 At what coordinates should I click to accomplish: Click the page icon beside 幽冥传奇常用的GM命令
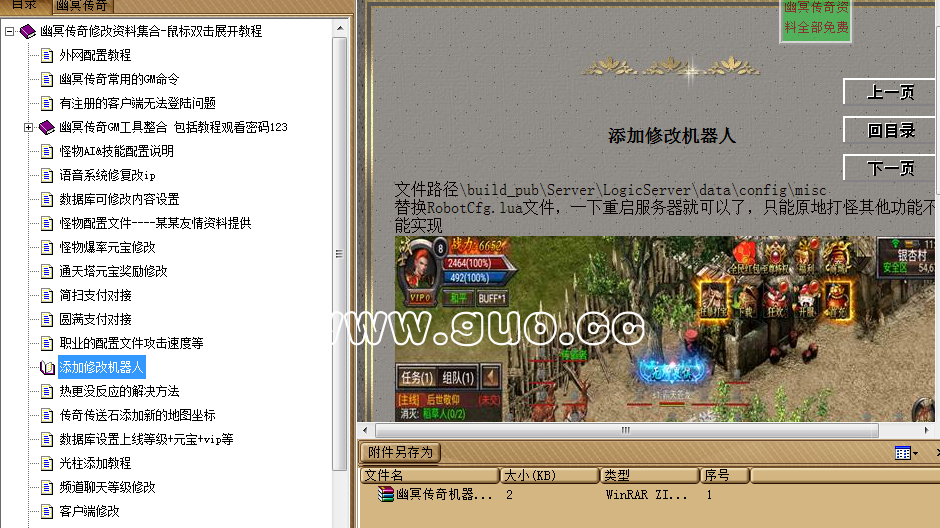coord(47,80)
